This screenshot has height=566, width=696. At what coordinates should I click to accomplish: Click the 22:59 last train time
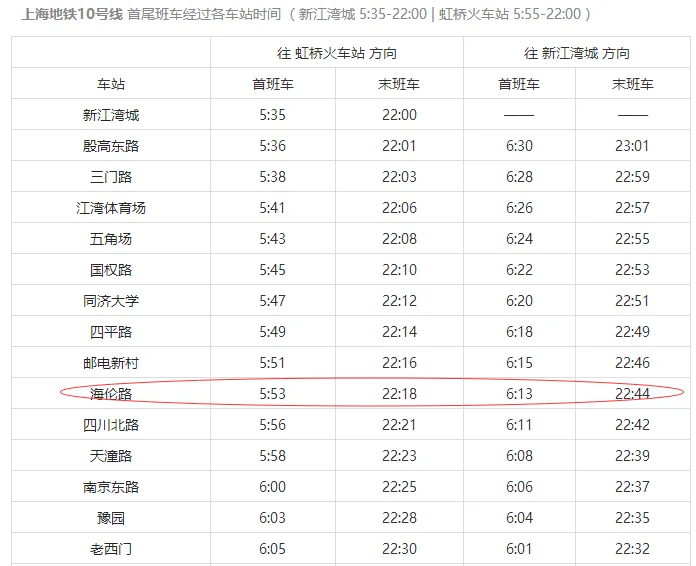[632, 177]
